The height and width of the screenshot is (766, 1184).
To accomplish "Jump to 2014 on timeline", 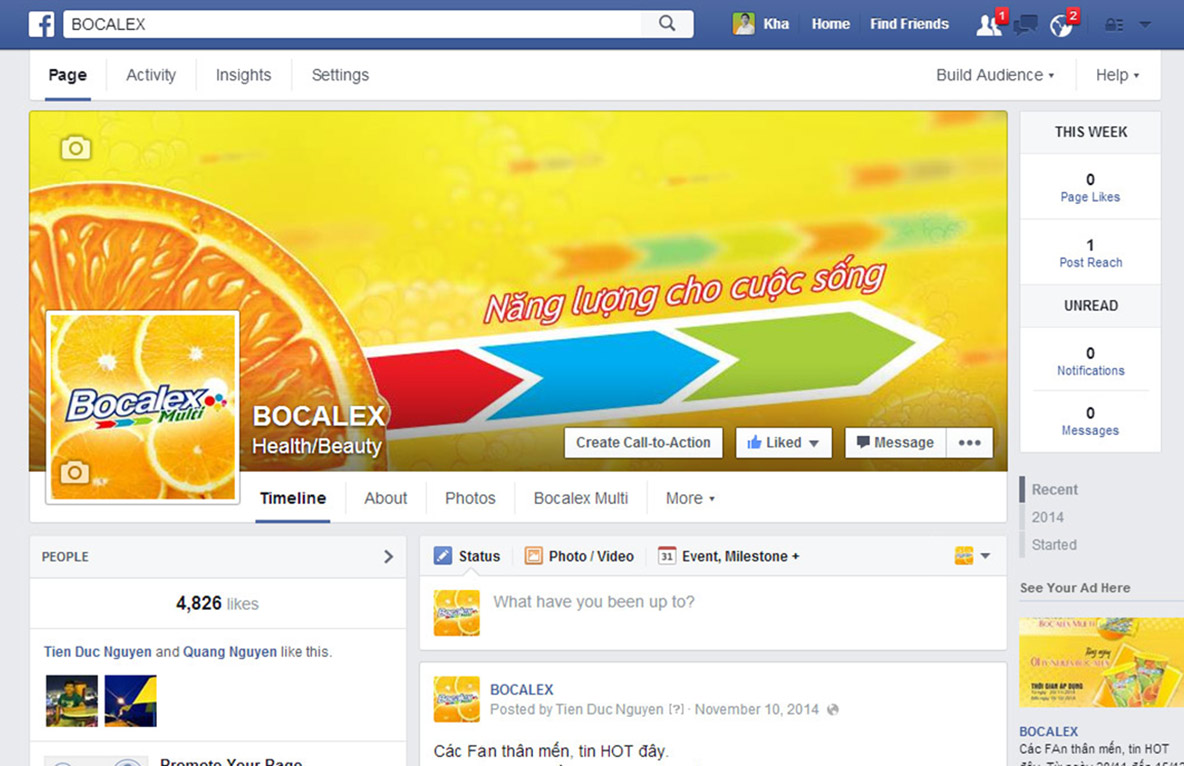I will [1047, 517].
